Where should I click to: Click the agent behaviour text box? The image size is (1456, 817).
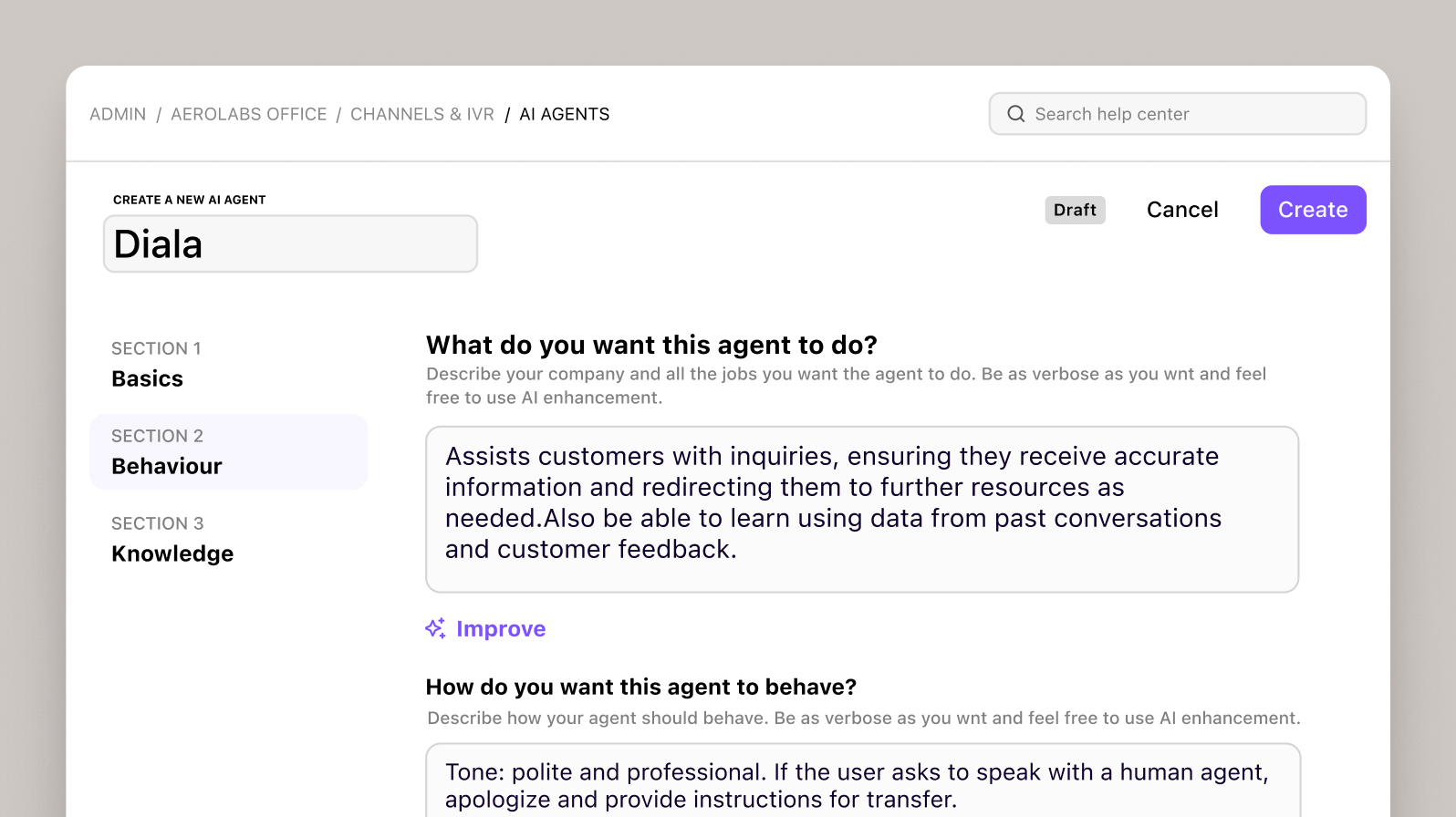pyautogui.click(x=861, y=784)
